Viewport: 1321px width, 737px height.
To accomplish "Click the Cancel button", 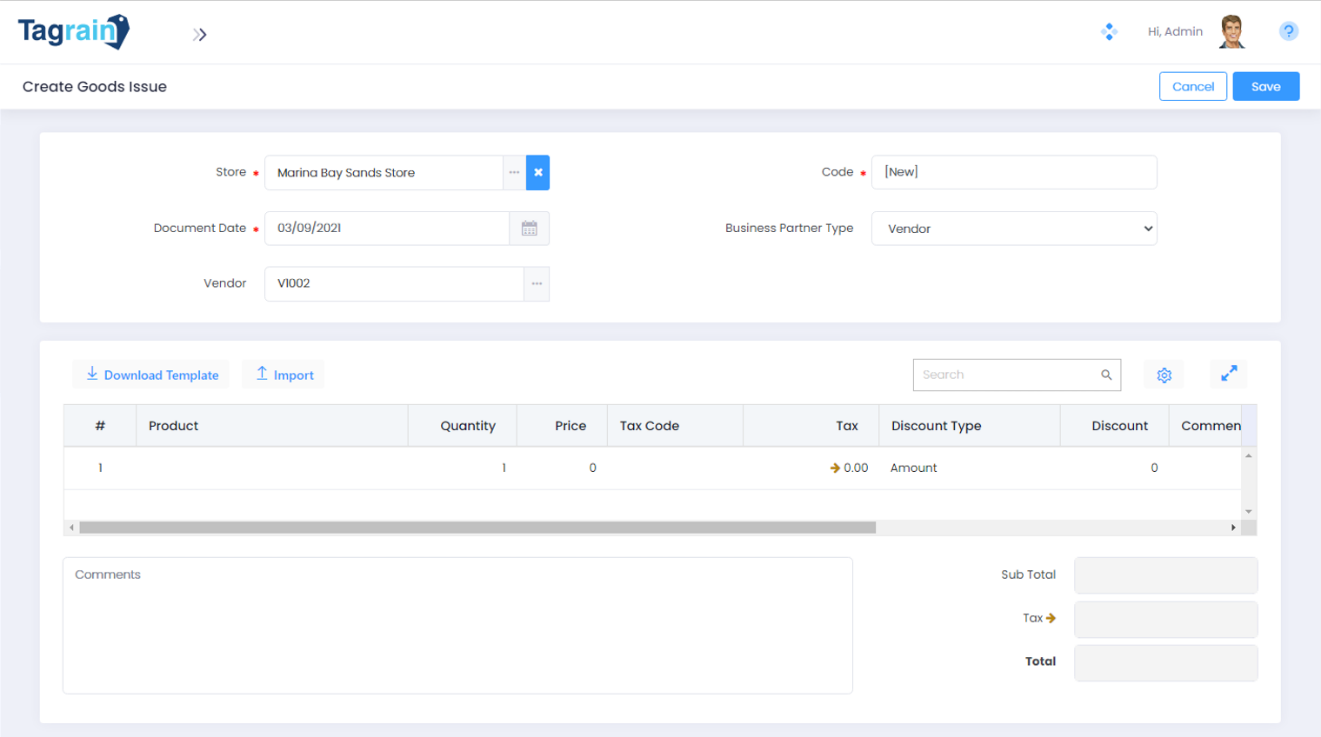I will pos(1193,87).
